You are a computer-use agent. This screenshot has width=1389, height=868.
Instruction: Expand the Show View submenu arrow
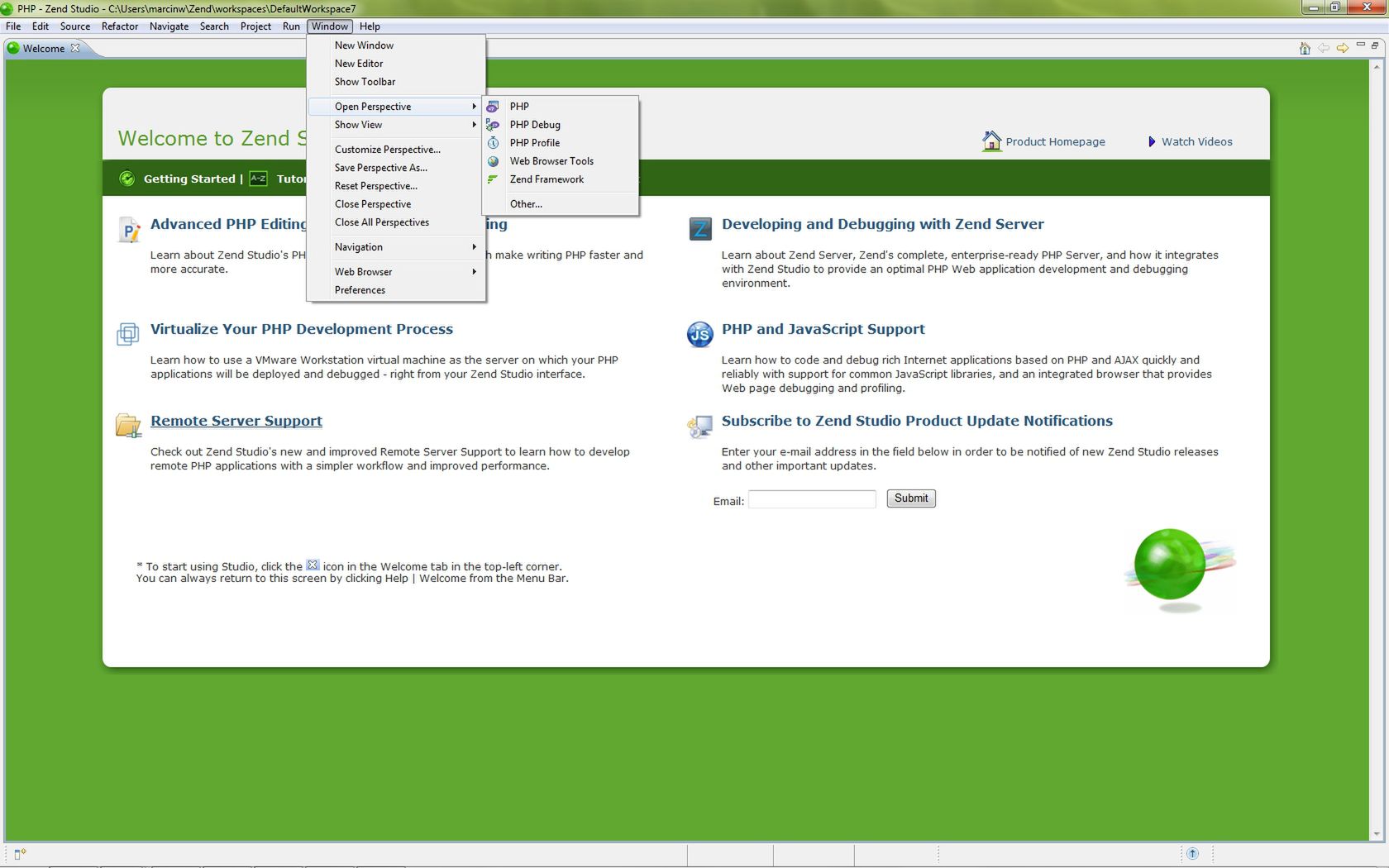coord(474,125)
